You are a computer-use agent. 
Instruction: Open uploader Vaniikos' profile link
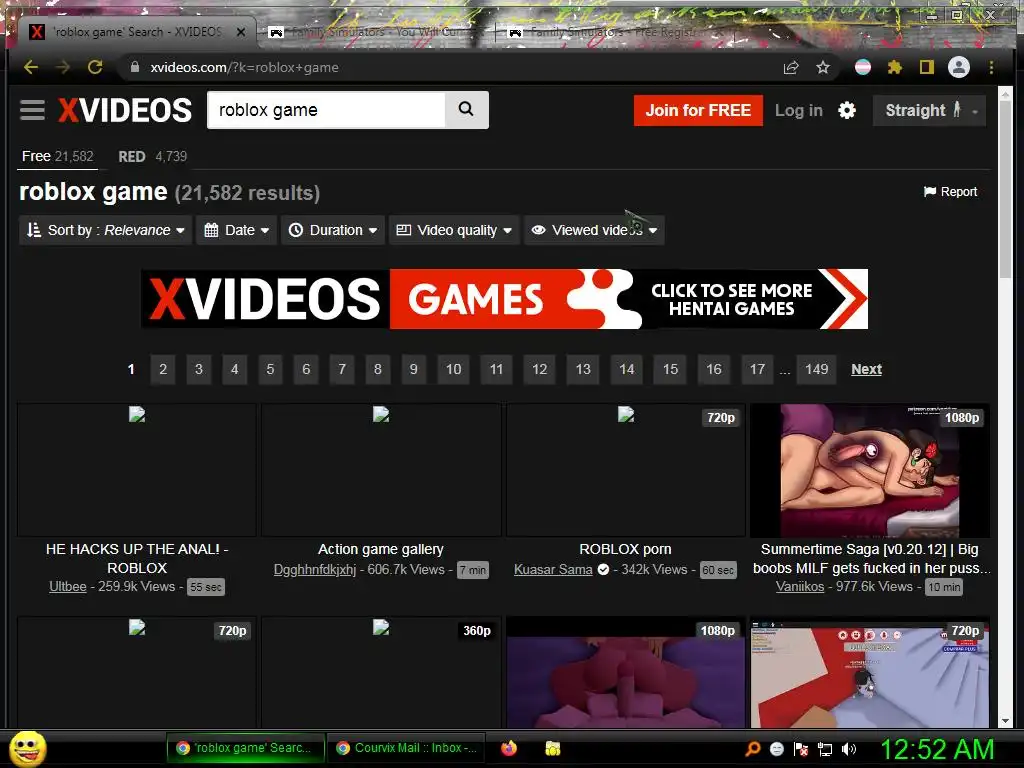click(x=800, y=586)
